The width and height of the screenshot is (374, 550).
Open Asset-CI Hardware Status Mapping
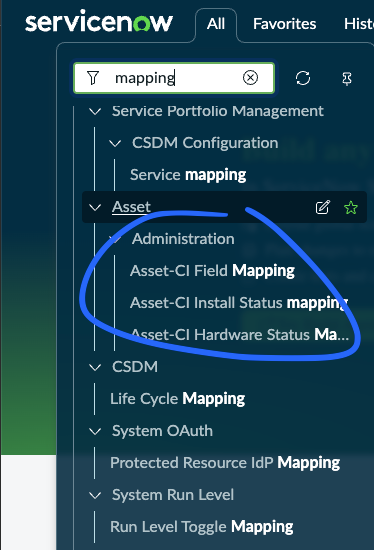[x=240, y=335]
